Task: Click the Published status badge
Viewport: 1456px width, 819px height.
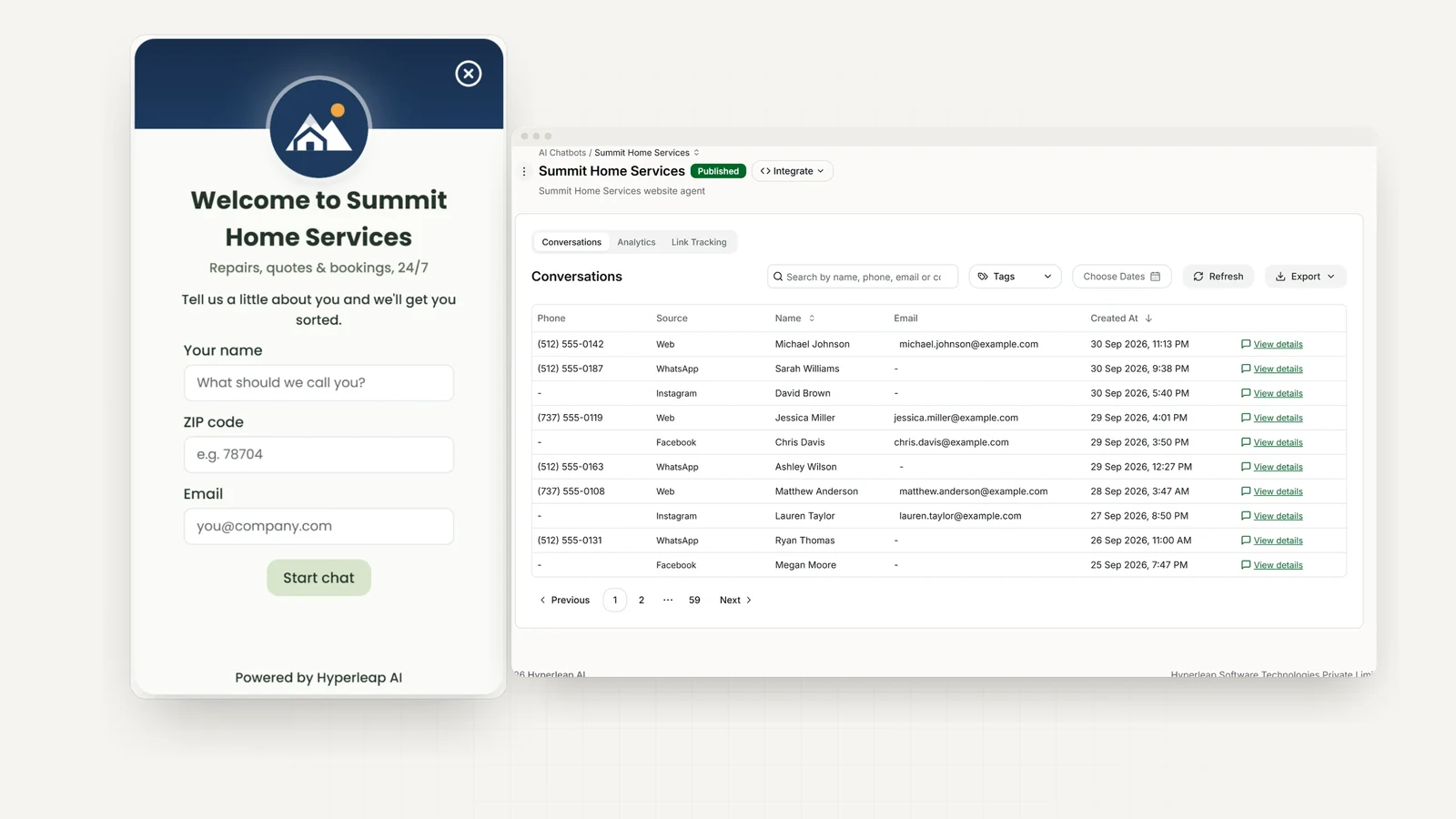Action: [718, 171]
